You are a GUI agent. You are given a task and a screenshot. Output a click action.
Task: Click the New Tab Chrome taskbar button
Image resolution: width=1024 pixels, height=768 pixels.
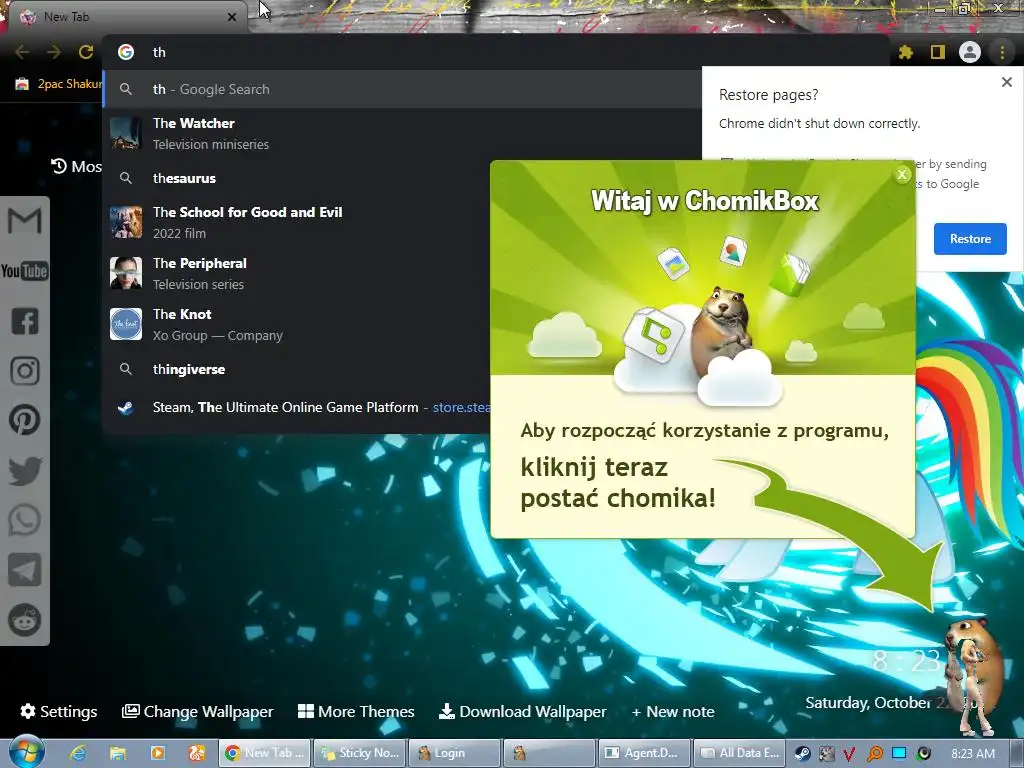pos(265,753)
